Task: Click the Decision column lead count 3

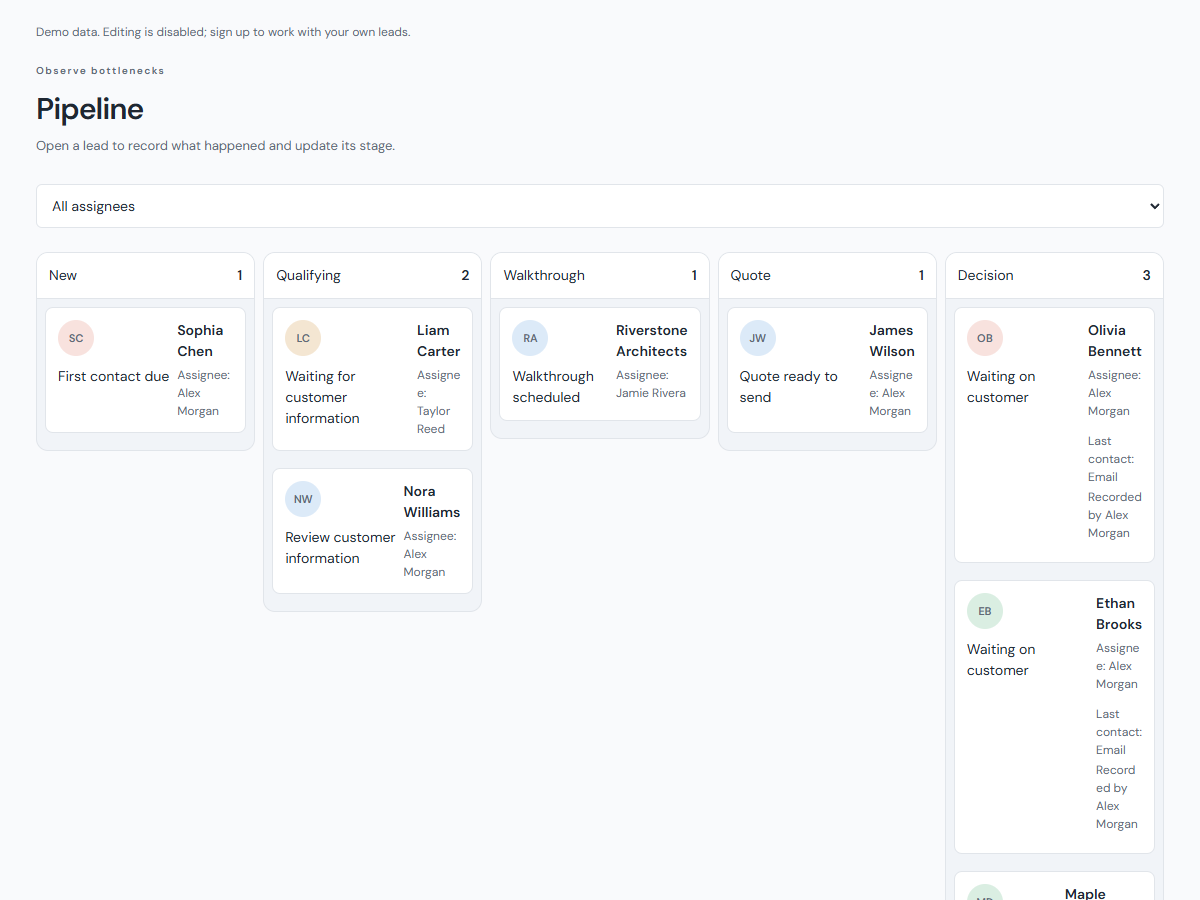Action: tap(1147, 275)
